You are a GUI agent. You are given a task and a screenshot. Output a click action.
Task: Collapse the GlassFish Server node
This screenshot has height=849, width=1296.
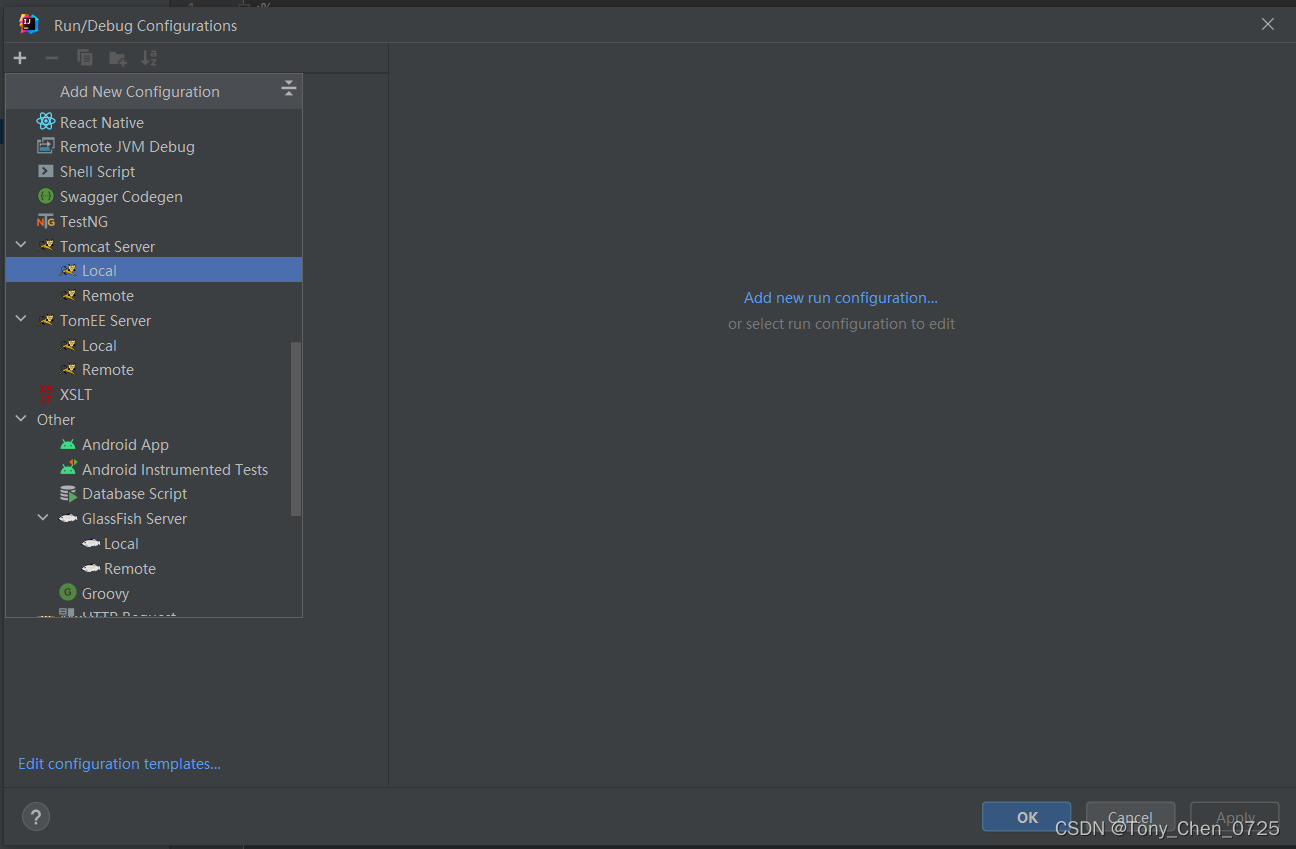43,518
